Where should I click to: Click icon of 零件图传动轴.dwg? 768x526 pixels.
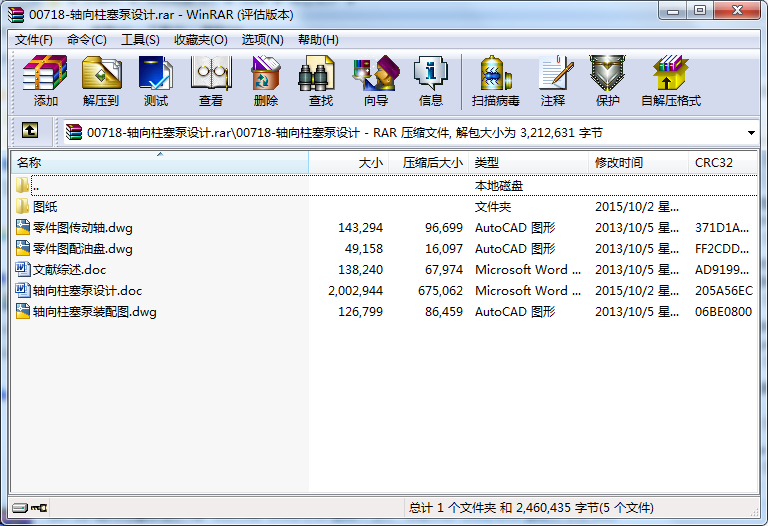(23, 227)
